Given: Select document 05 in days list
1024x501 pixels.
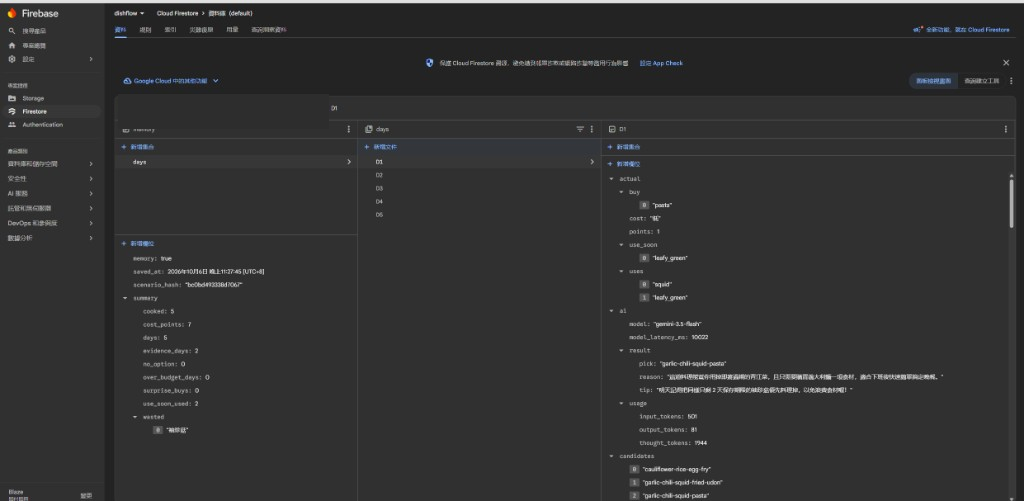Looking at the screenshot, I should 479,215.
